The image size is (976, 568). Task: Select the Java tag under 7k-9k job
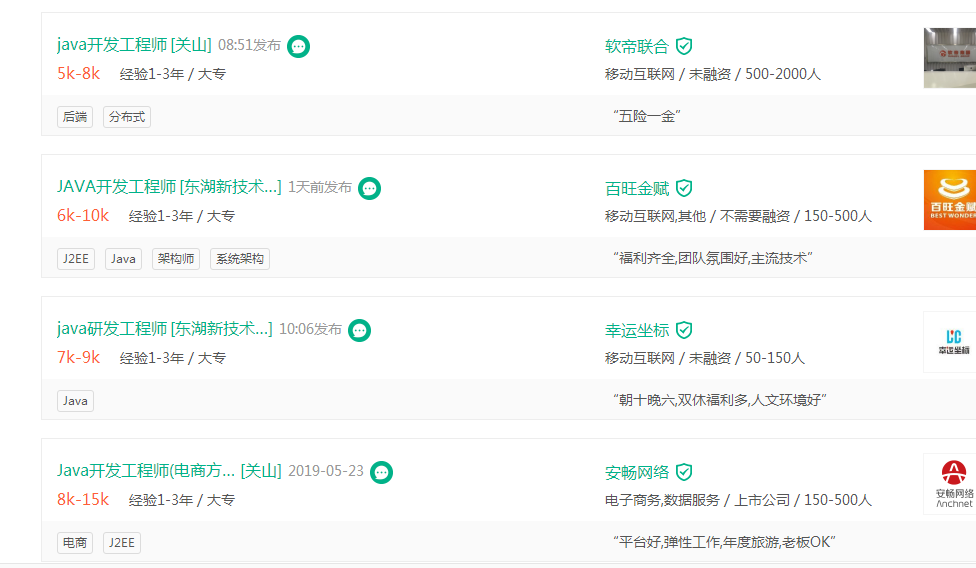[75, 401]
